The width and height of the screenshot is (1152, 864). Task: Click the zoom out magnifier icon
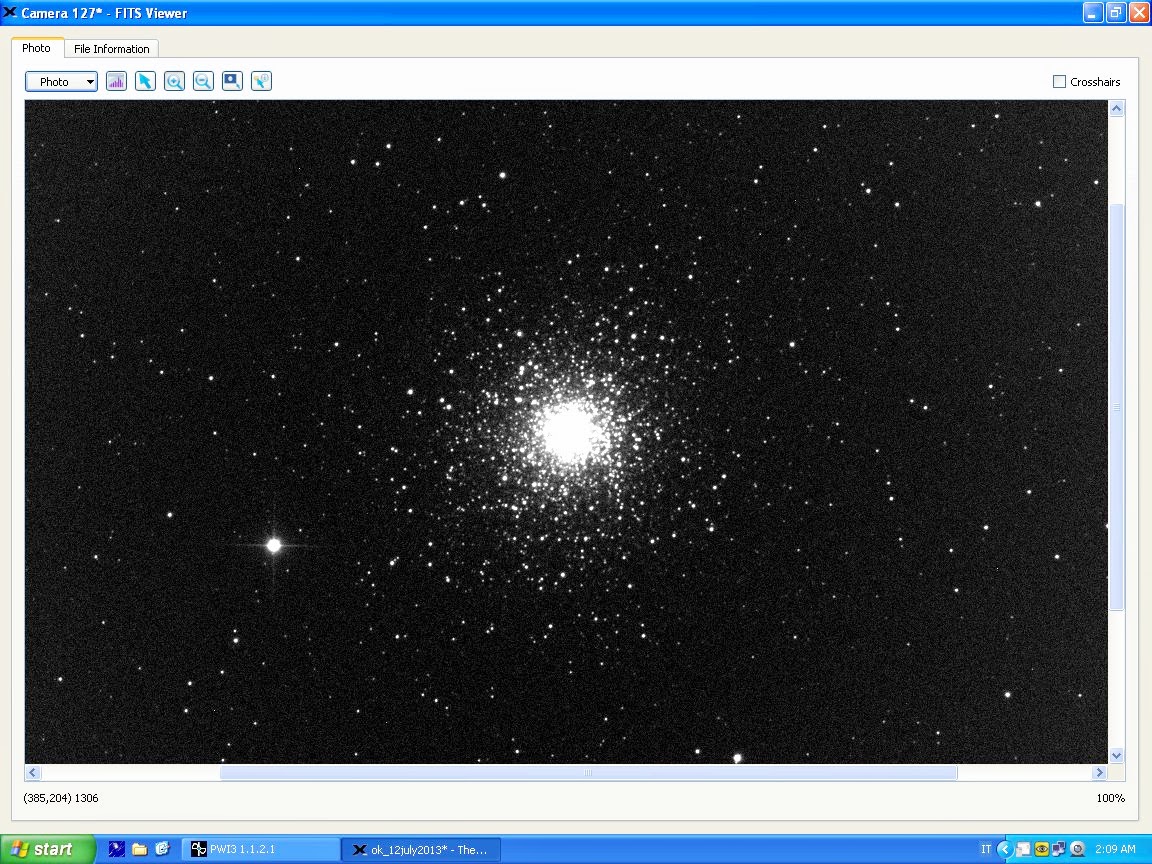tap(203, 82)
